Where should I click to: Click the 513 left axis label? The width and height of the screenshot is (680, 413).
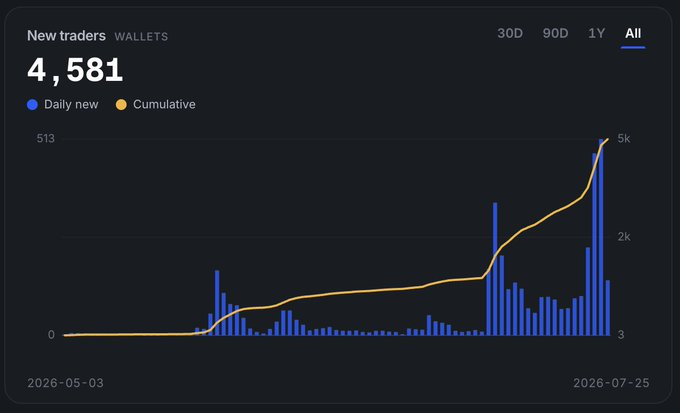[x=46, y=138]
